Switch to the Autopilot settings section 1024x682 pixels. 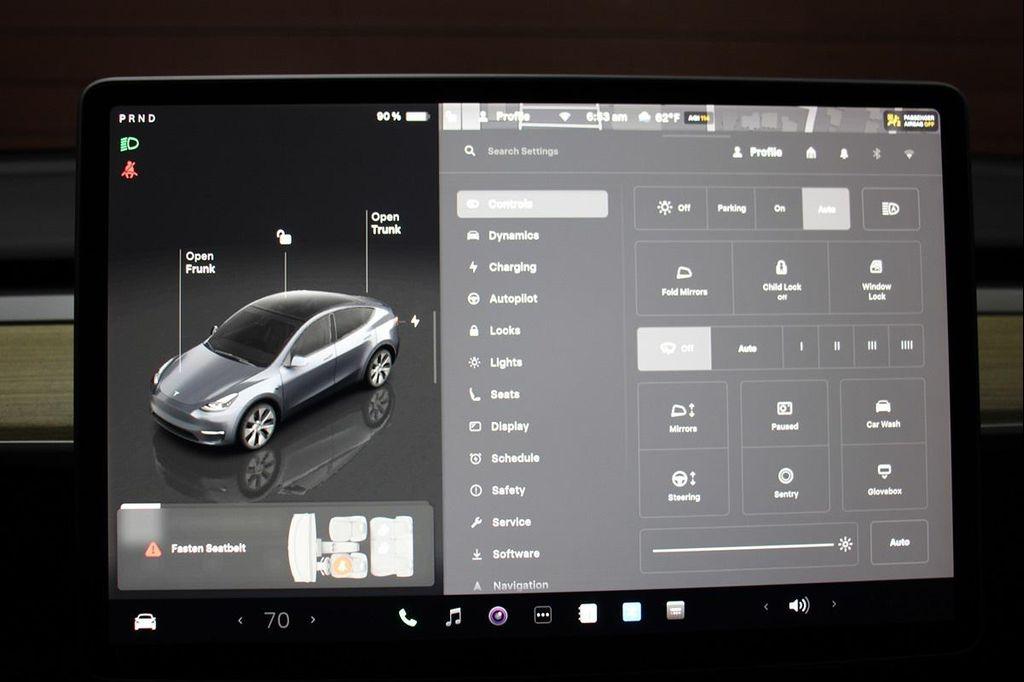(x=513, y=298)
